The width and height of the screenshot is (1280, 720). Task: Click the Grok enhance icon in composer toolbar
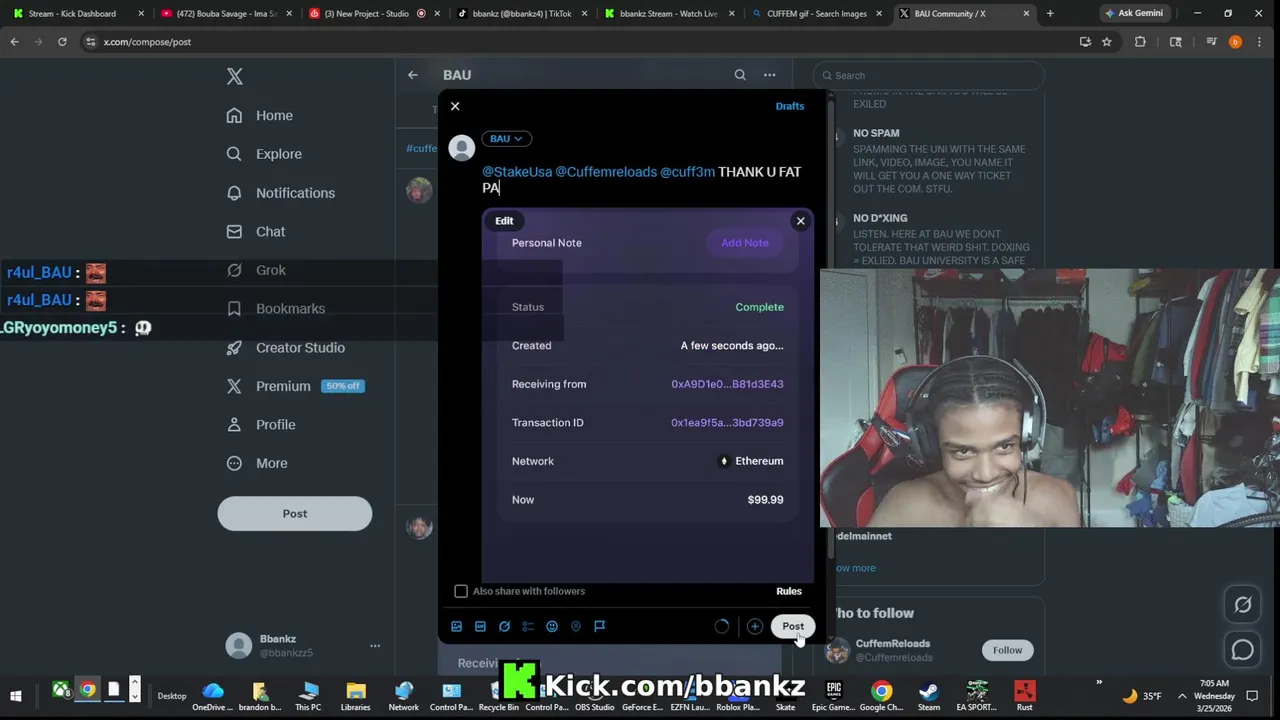coord(504,626)
